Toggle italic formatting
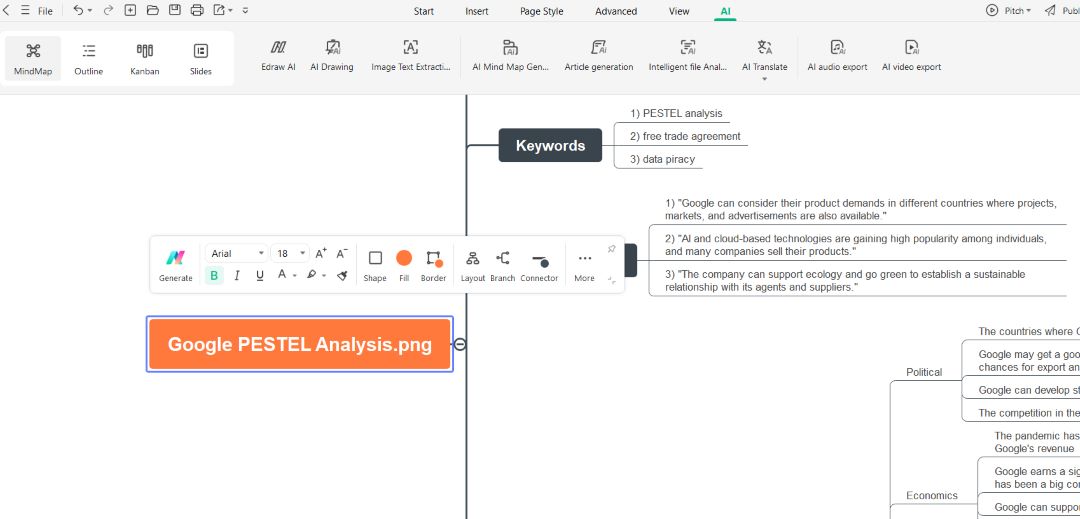The height and width of the screenshot is (519, 1080). [237, 275]
